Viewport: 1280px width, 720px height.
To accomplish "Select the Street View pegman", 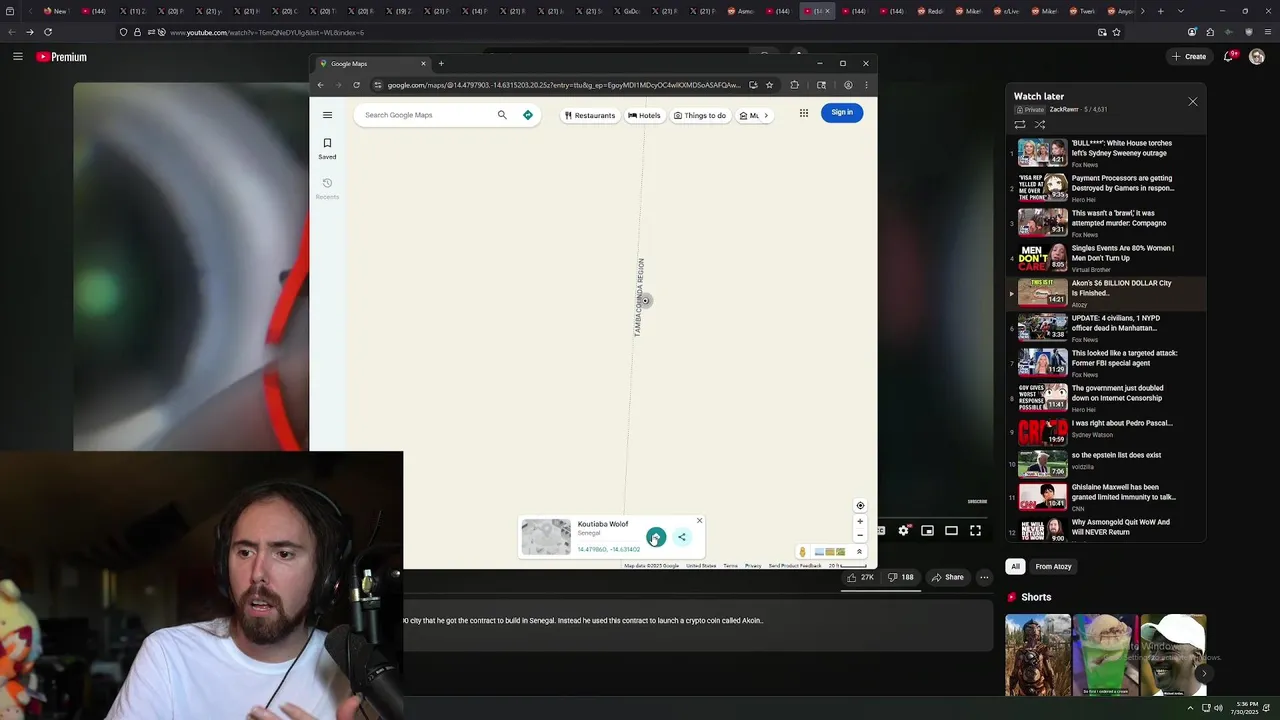I will pos(802,552).
